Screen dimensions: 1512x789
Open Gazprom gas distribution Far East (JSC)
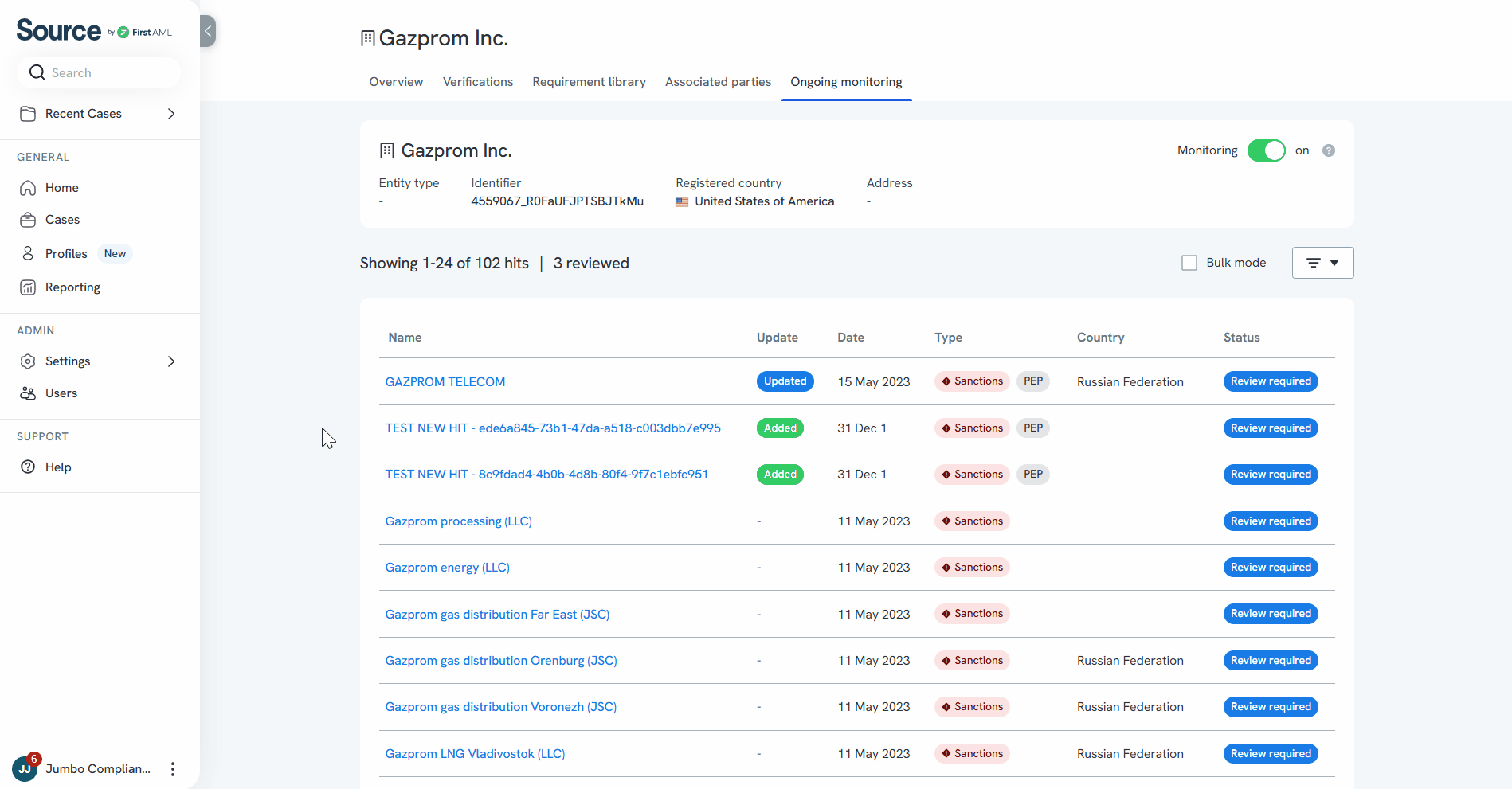[497, 615]
